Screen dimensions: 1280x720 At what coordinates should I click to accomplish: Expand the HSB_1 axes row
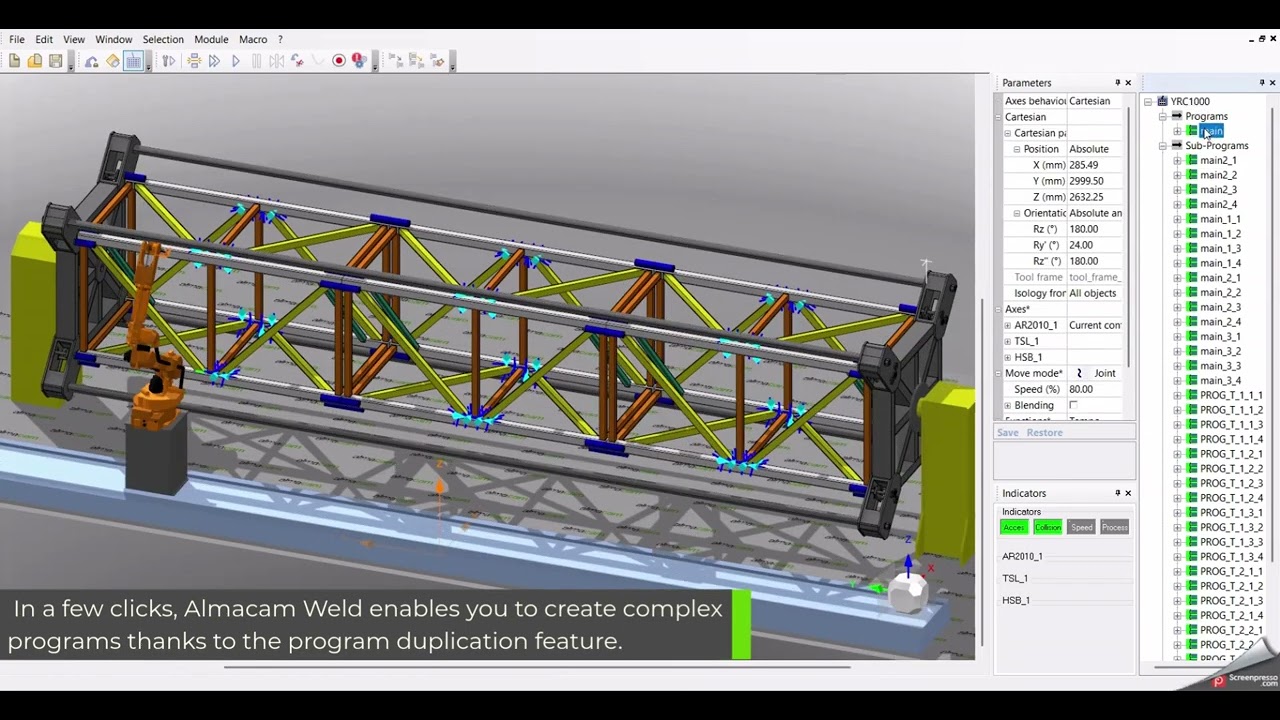(1008, 357)
